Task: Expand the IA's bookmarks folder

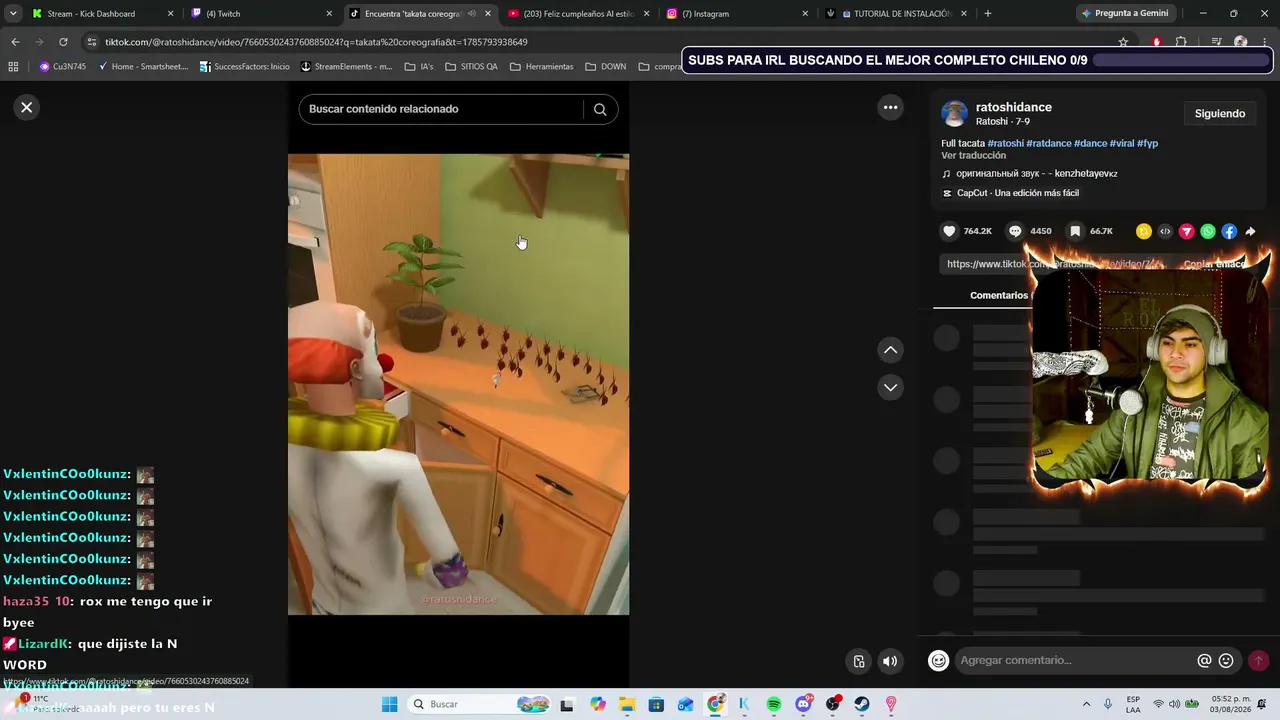Action: tap(419, 67)
